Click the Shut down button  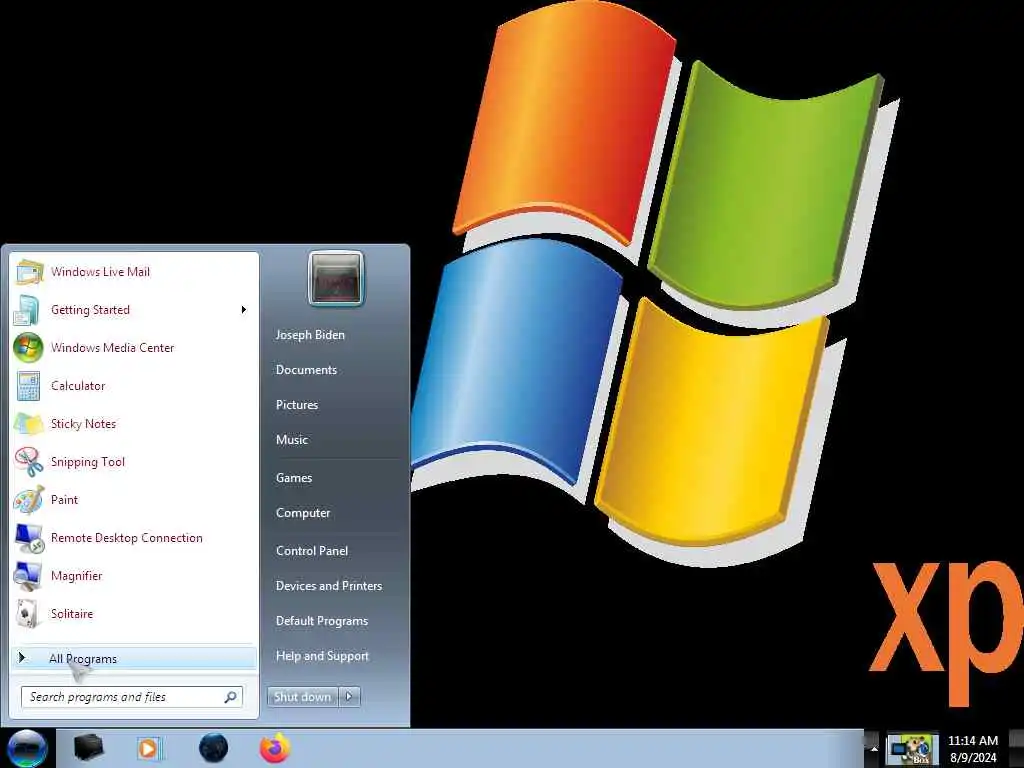303,697
